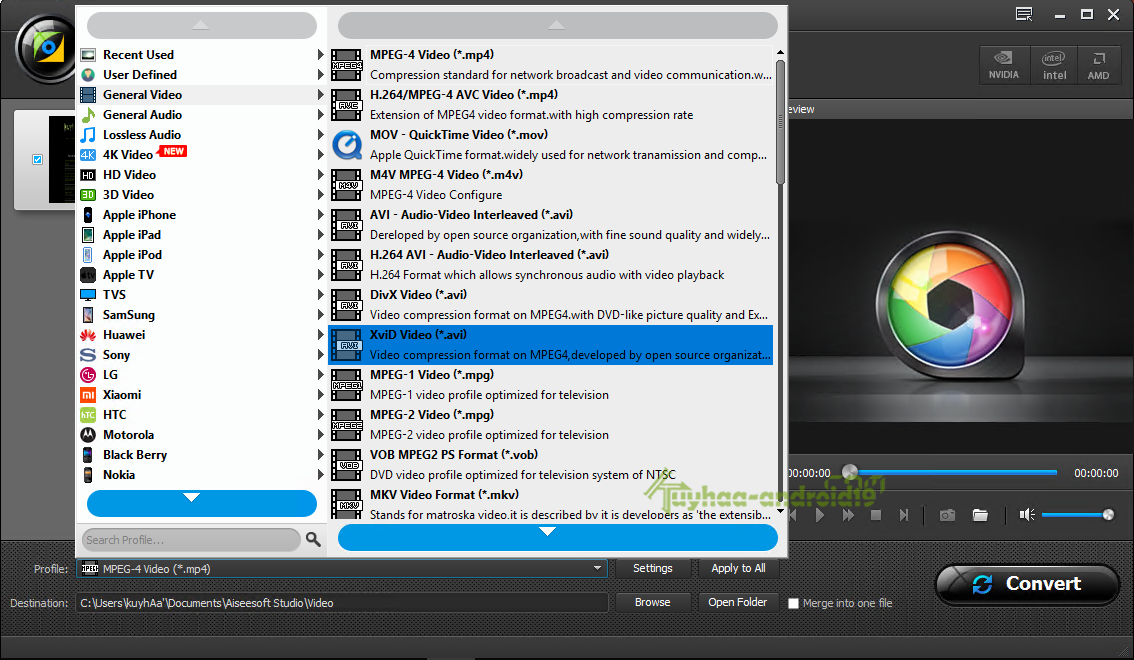Choose MPEG-4 Video (*.mp4) format
Viewport: 1134px width, 660px height.
[x=551, y=64]
